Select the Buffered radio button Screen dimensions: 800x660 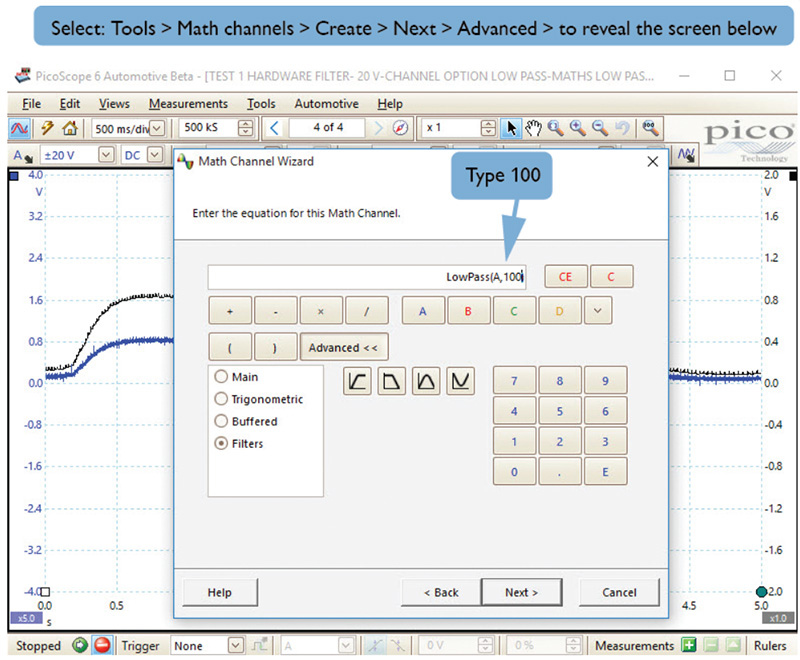click(221, 421)
